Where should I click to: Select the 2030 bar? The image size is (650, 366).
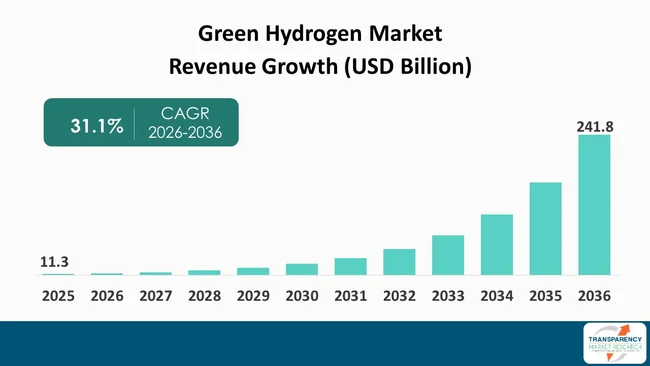302,269
